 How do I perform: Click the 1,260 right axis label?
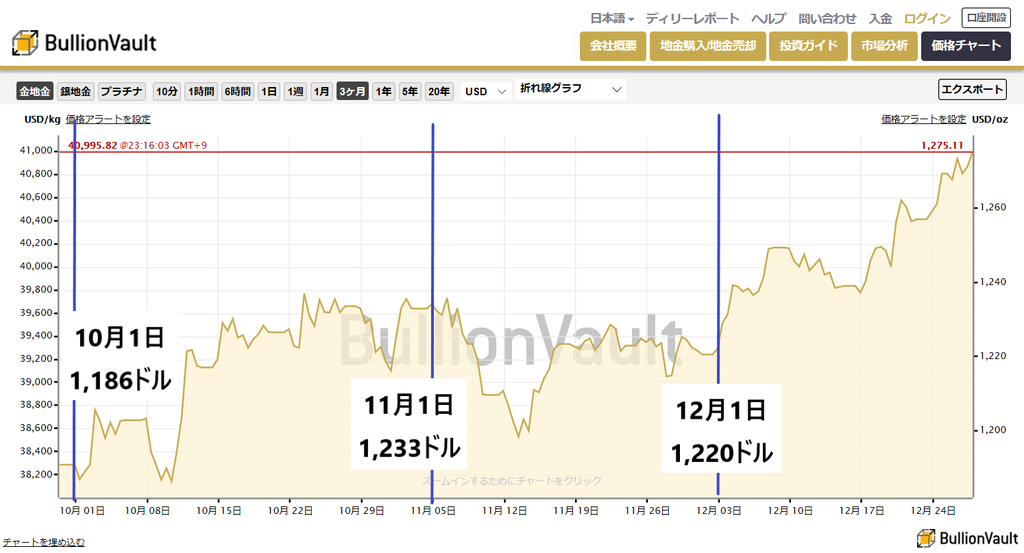coord(994,207)
